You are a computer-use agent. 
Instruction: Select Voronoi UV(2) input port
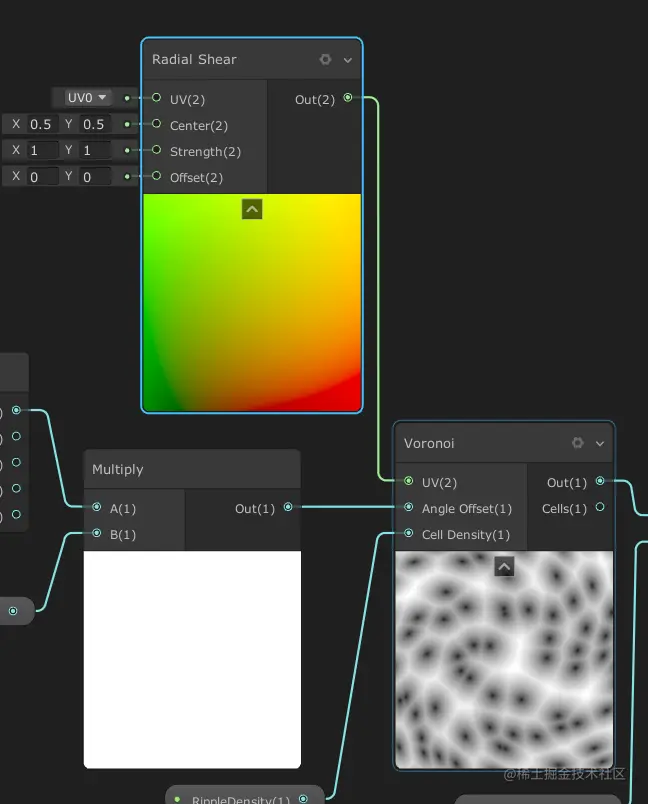(x=409, y=481)
